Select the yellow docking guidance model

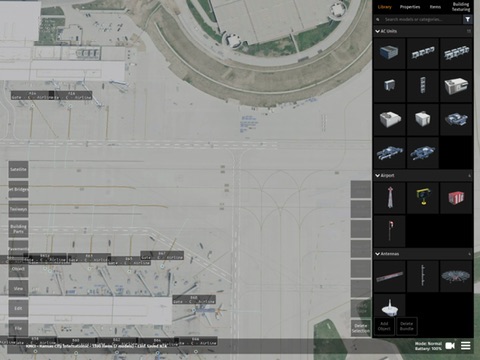coord(423,198)
